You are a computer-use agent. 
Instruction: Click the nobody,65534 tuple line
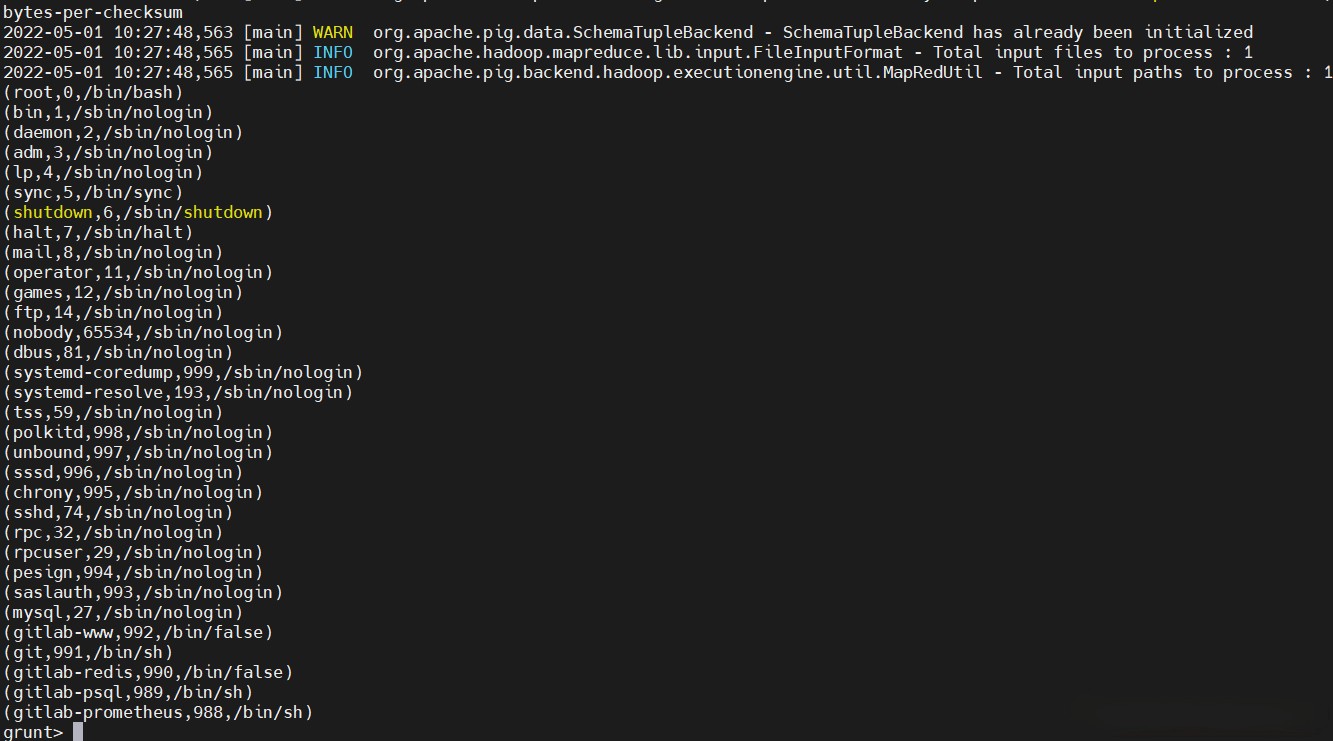point(143,332)
